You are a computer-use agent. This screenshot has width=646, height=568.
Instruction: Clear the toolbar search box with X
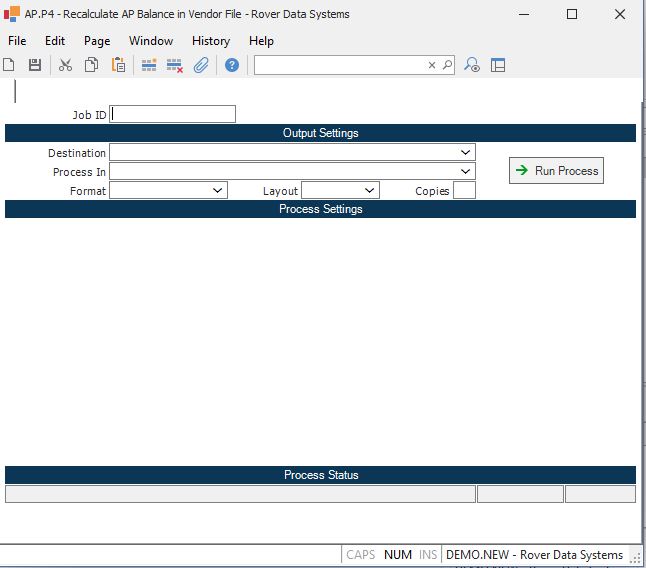click(432, 65)
